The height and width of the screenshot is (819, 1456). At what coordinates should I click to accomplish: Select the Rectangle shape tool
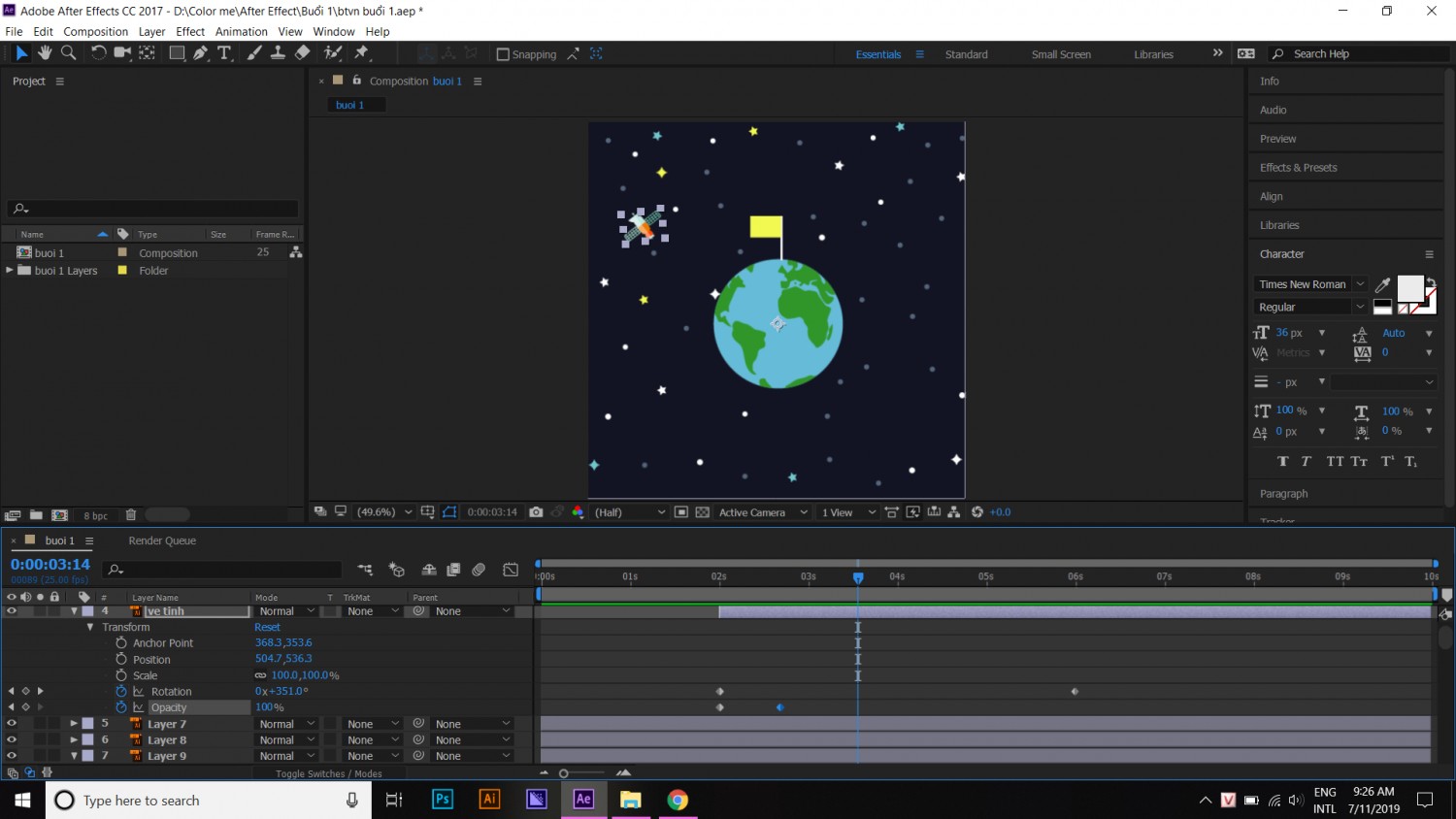pos(177,53)
